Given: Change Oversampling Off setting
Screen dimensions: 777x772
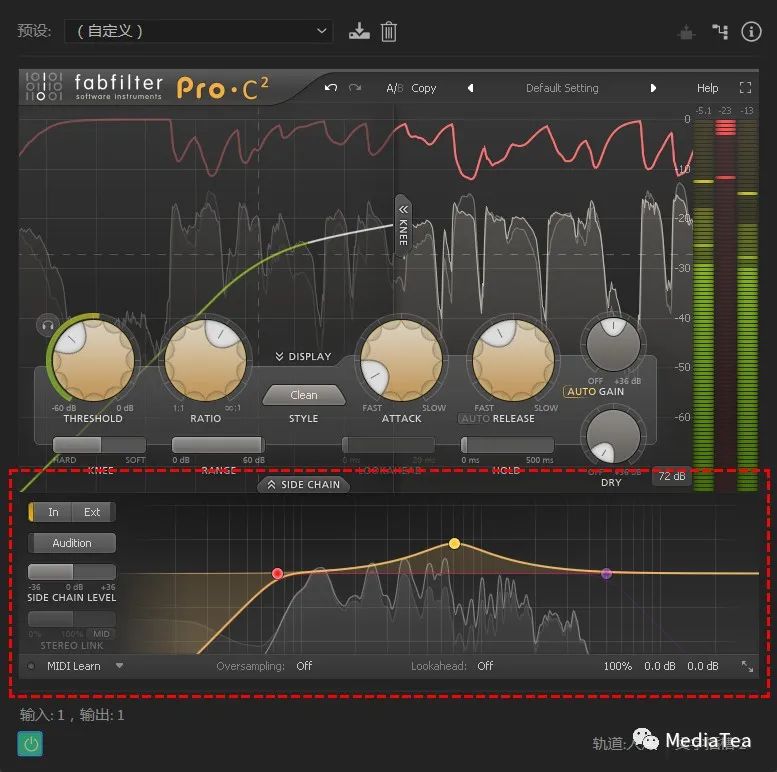Looking at the screenshot, I should click(x=304, y=666).
